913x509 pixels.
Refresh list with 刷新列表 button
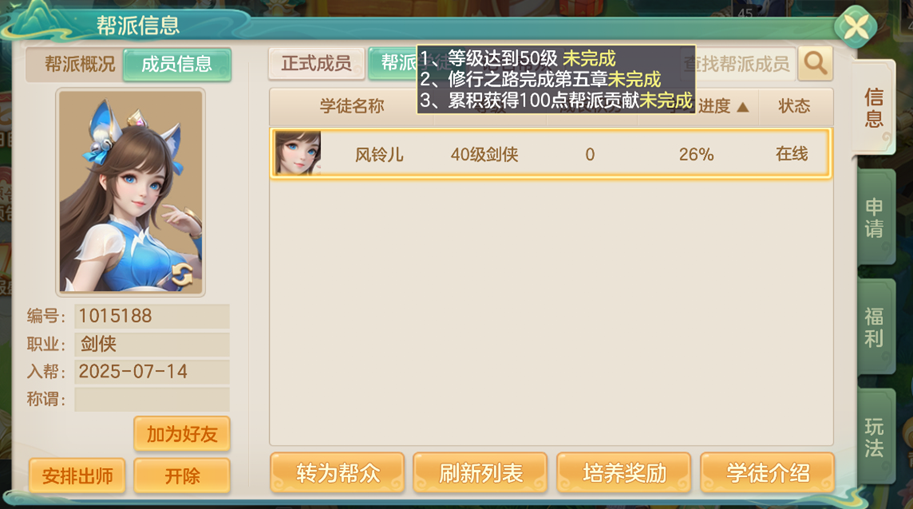coord(480,473)
